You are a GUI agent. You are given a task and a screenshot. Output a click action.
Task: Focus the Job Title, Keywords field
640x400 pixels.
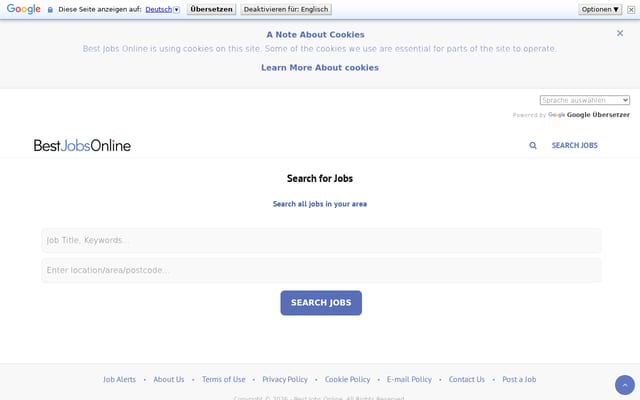click(321, 240)
